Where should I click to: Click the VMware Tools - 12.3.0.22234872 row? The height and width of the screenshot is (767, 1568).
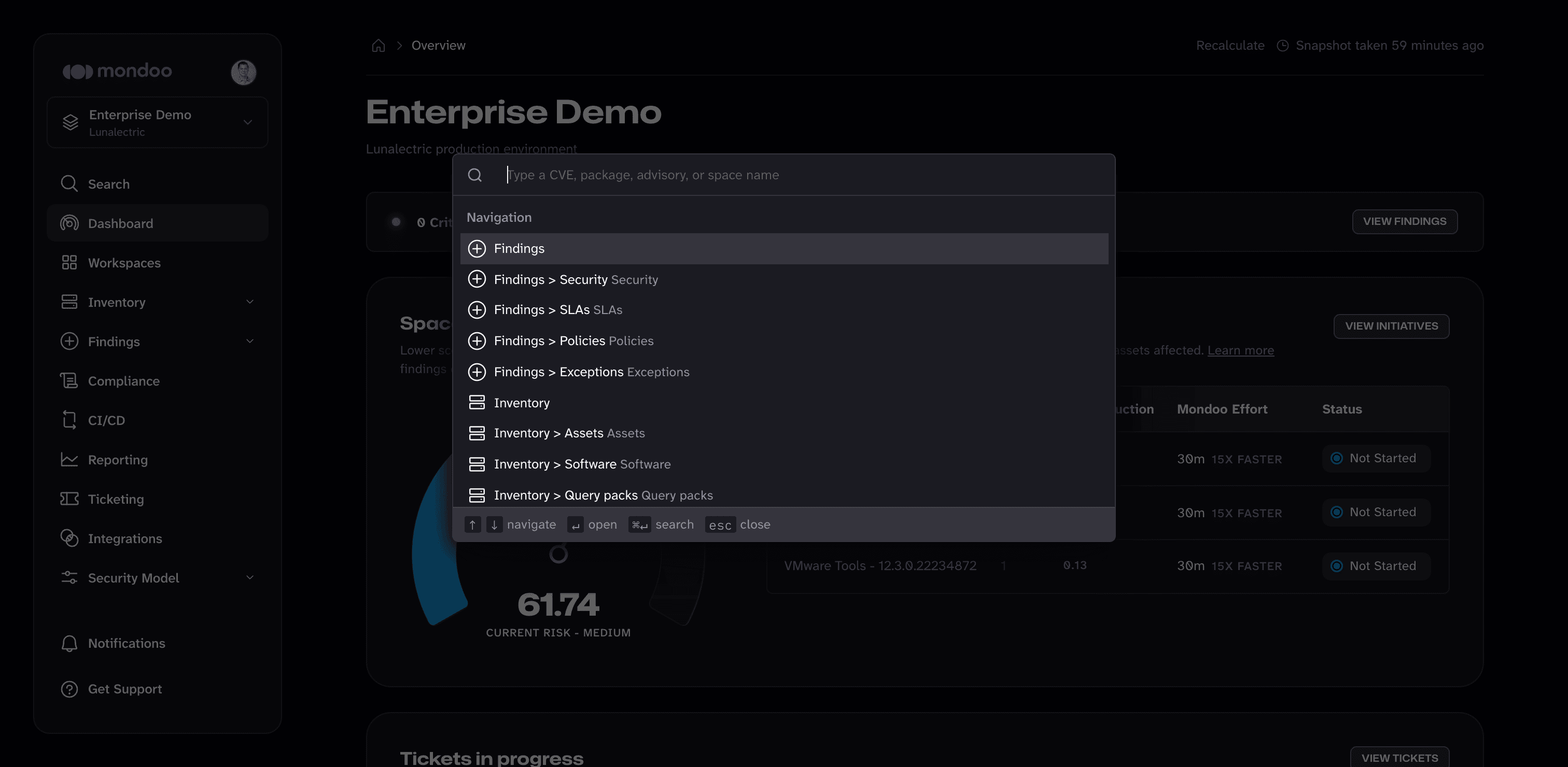[1108, 566]
